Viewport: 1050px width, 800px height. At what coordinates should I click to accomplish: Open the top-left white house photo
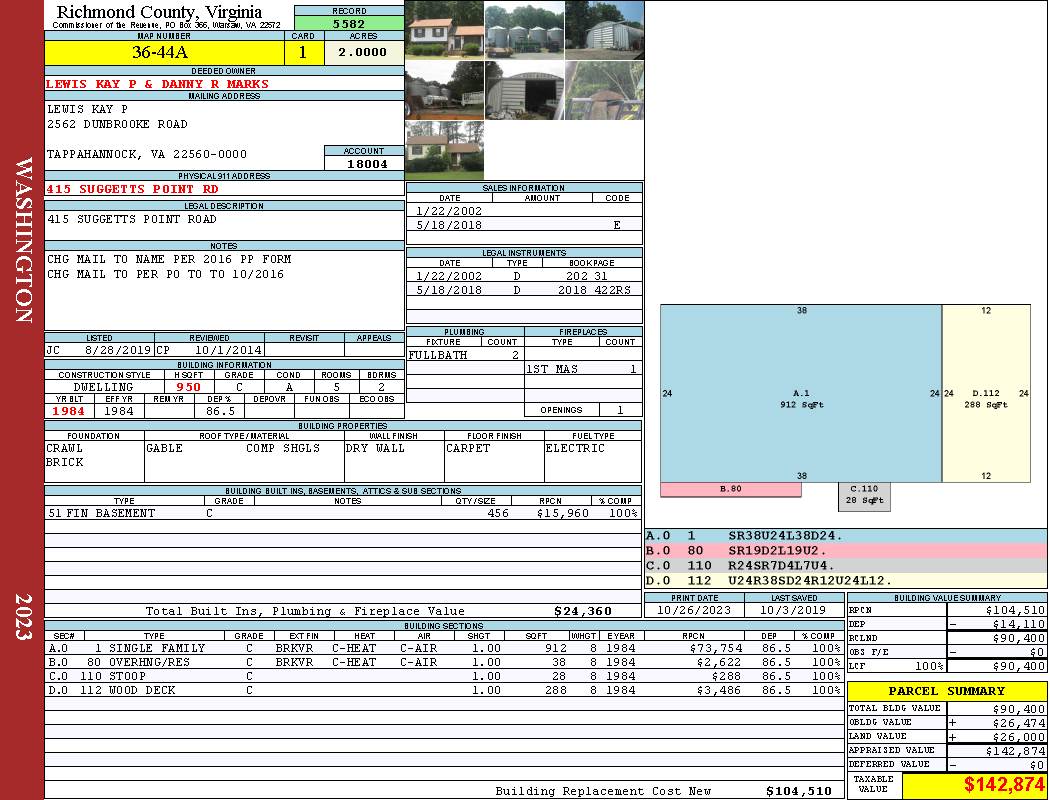click(x=444, y=30)
